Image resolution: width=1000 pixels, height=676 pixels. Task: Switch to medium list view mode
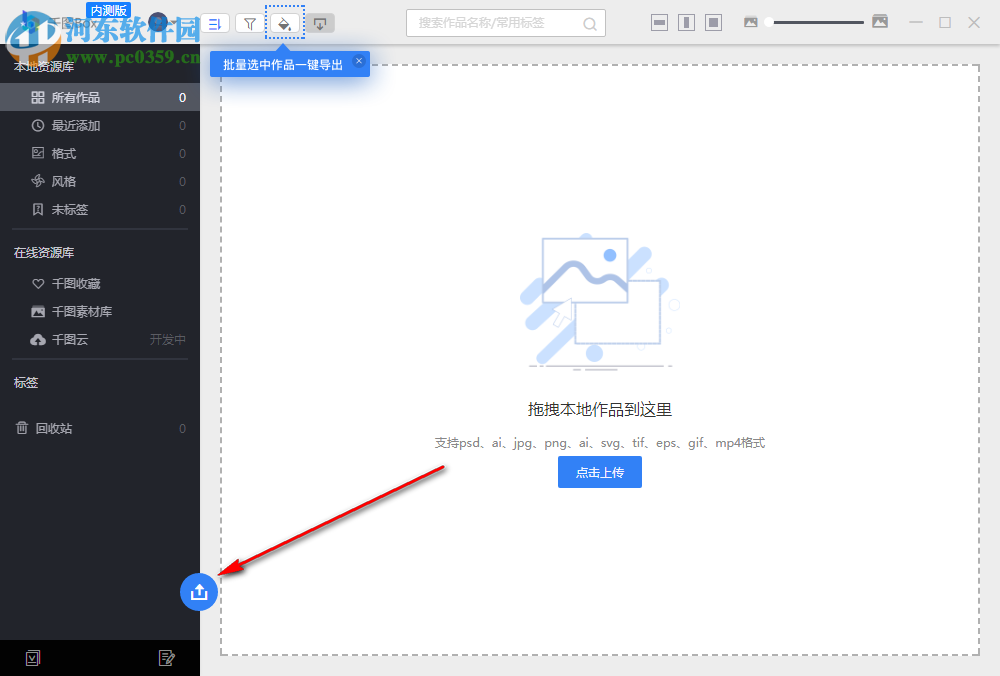click(x=688, y=21)
